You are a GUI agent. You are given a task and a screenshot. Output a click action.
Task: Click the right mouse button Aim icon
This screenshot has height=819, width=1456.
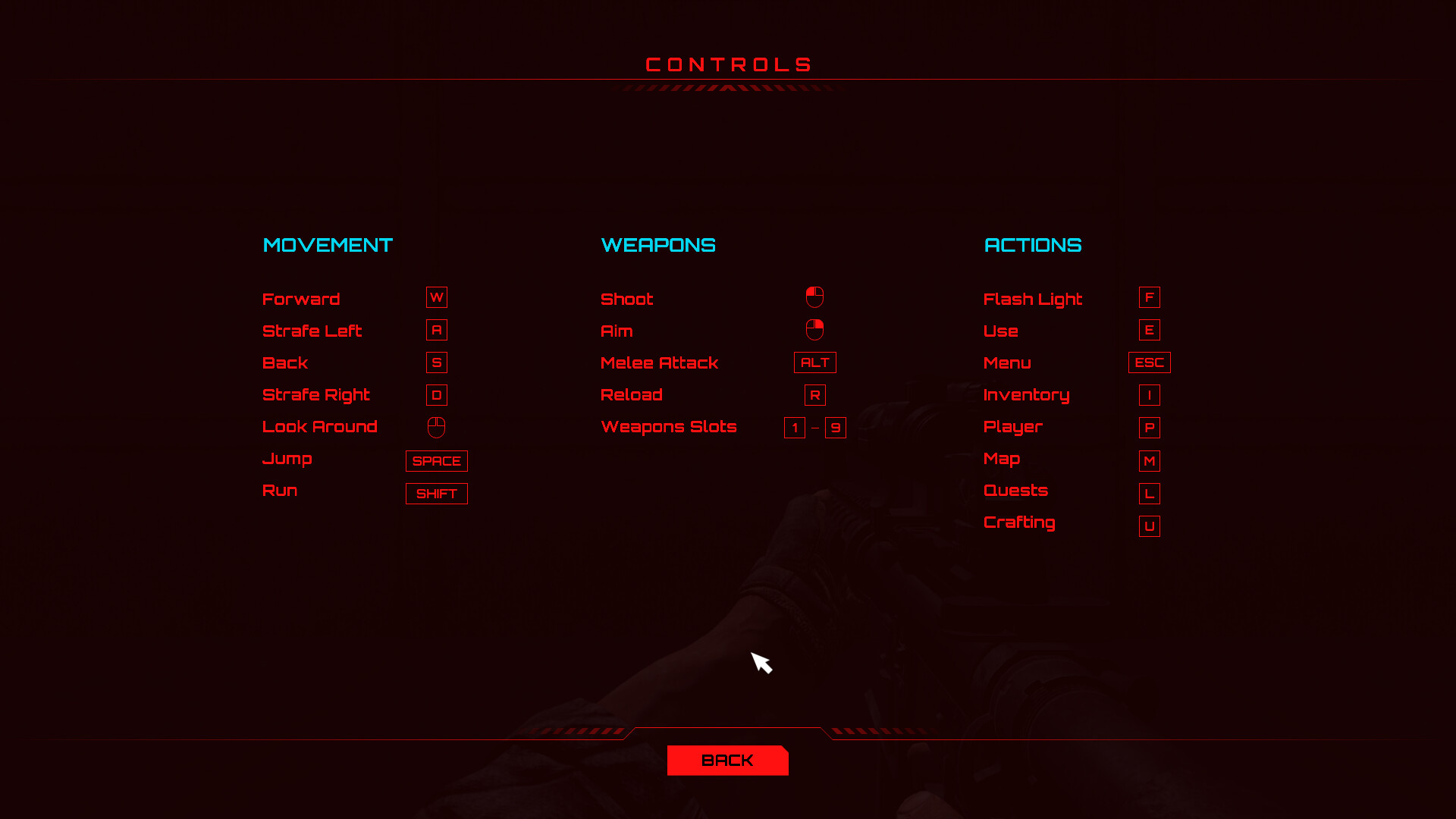pos(814,329)
